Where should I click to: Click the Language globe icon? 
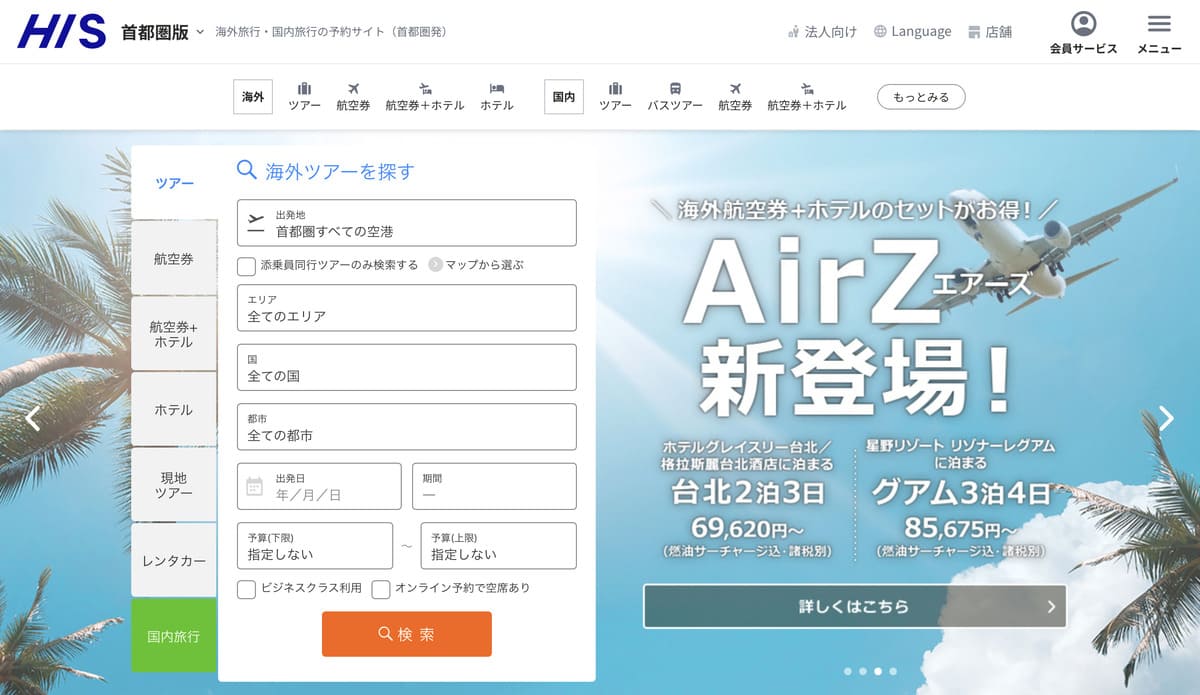click(880, 31)
